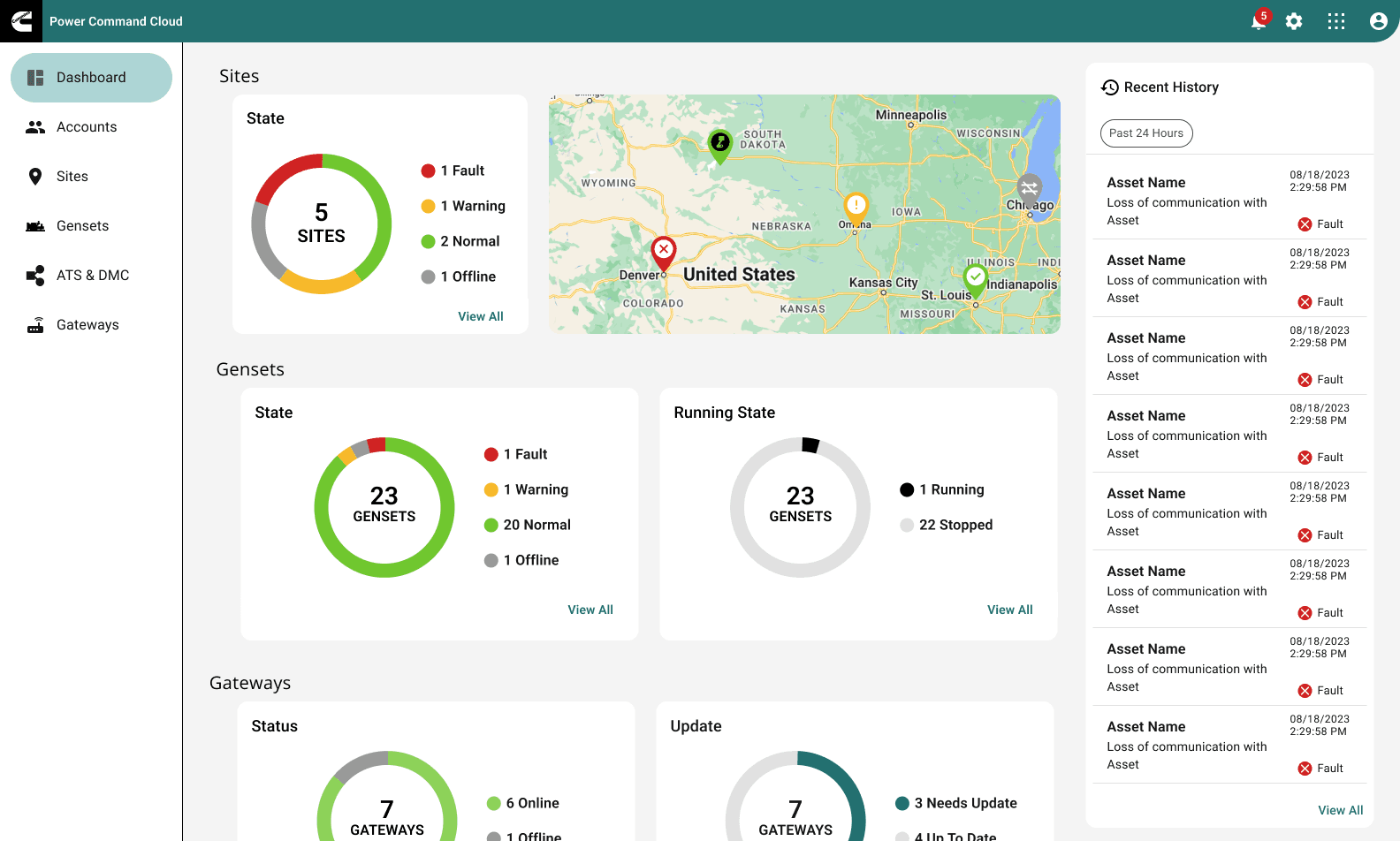Click the teal Needs Update legend dot
The height and width of the screenshot is (841, 1400).
pyautogui.click(x=902, y=803)
